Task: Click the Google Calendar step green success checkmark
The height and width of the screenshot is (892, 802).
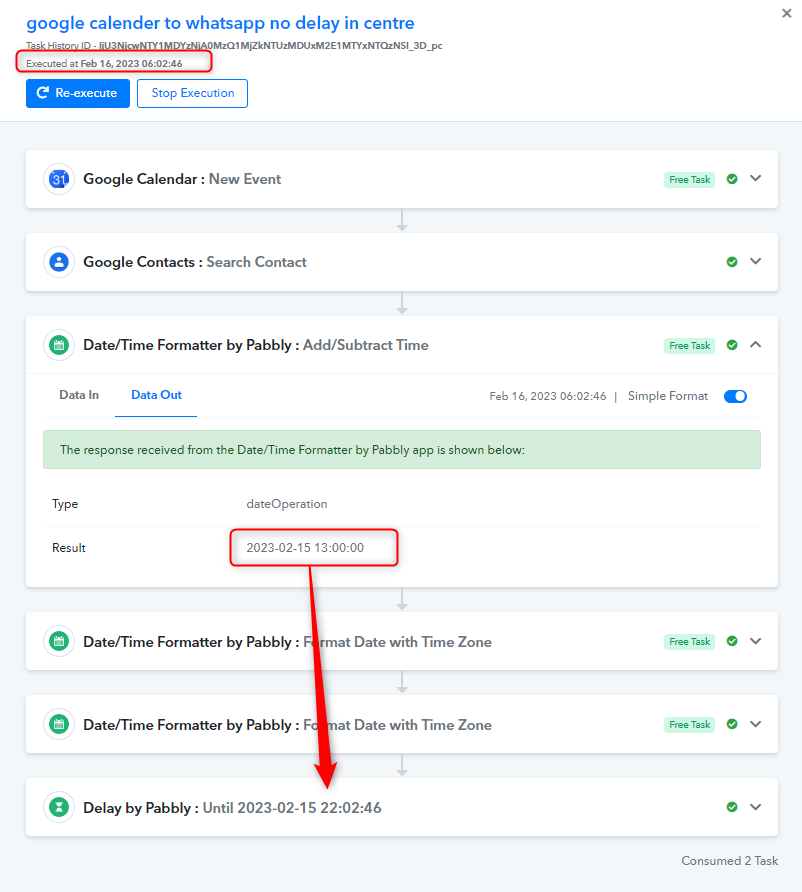Action: click(x=732, y=179)
